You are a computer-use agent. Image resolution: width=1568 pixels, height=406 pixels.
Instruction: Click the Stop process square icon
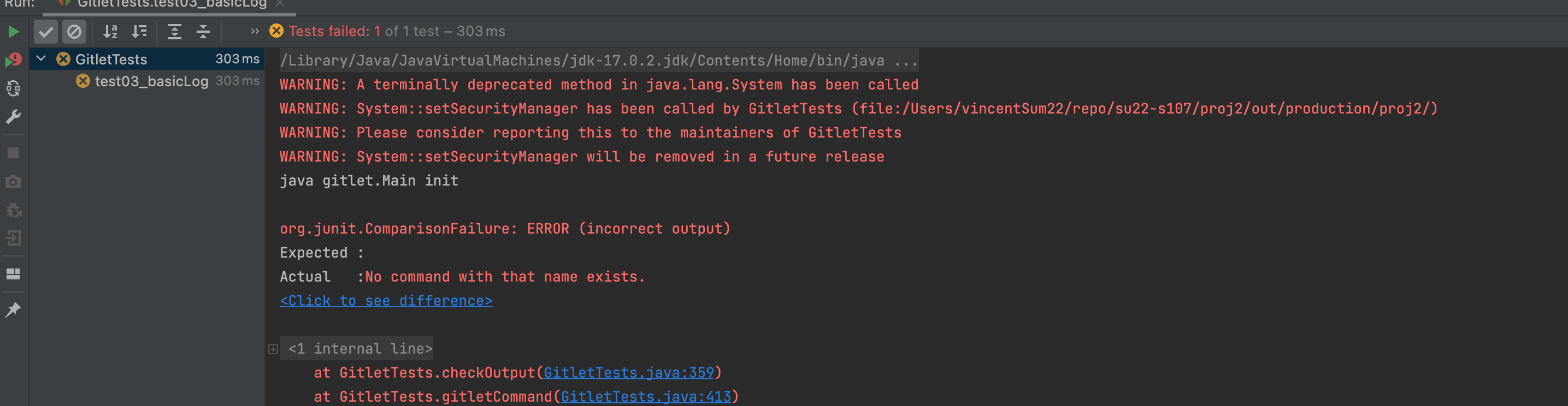click(x=14, y=153)
